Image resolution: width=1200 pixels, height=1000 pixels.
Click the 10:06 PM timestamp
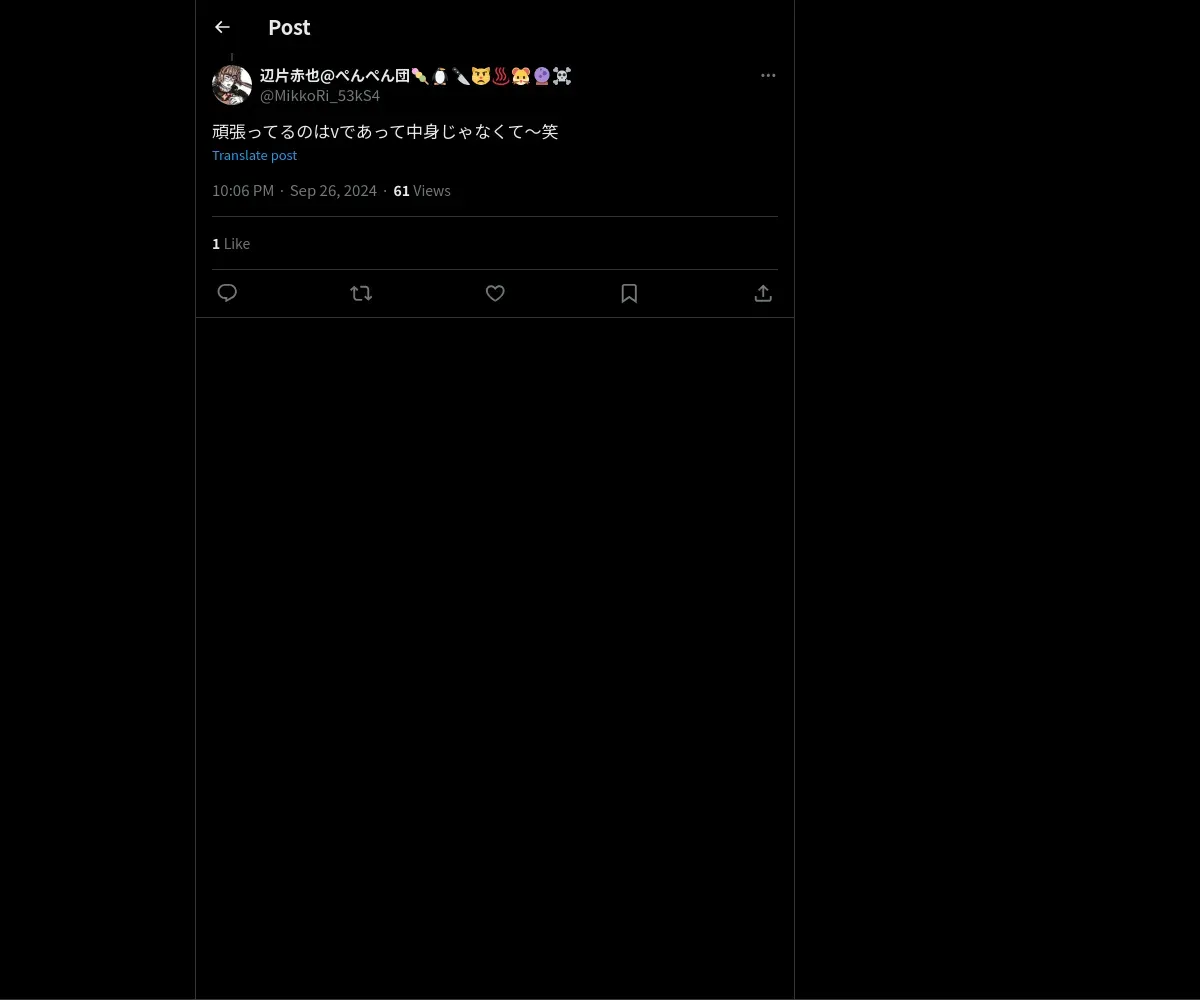click(x=243, y=191)
